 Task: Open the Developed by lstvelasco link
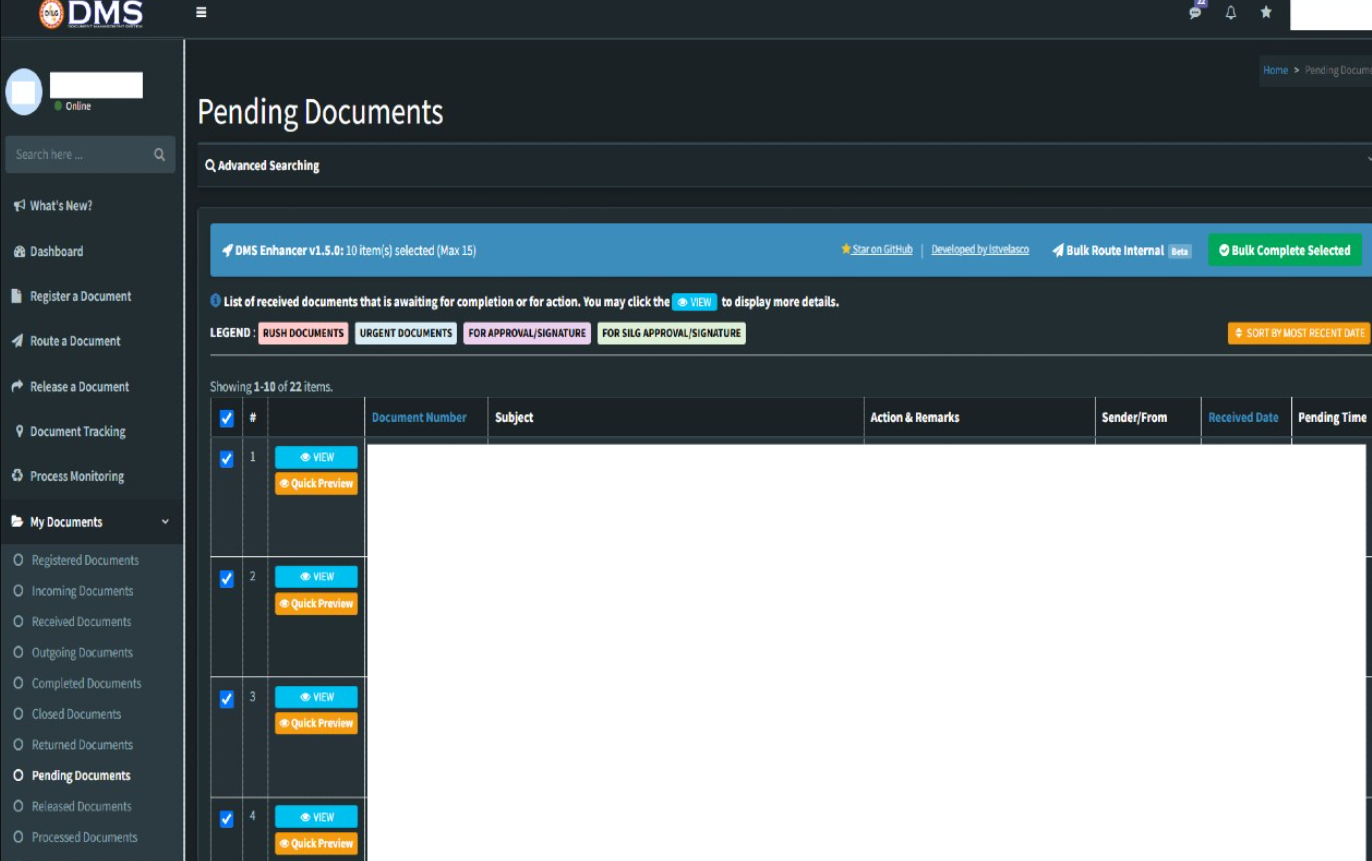click(980, 250)
